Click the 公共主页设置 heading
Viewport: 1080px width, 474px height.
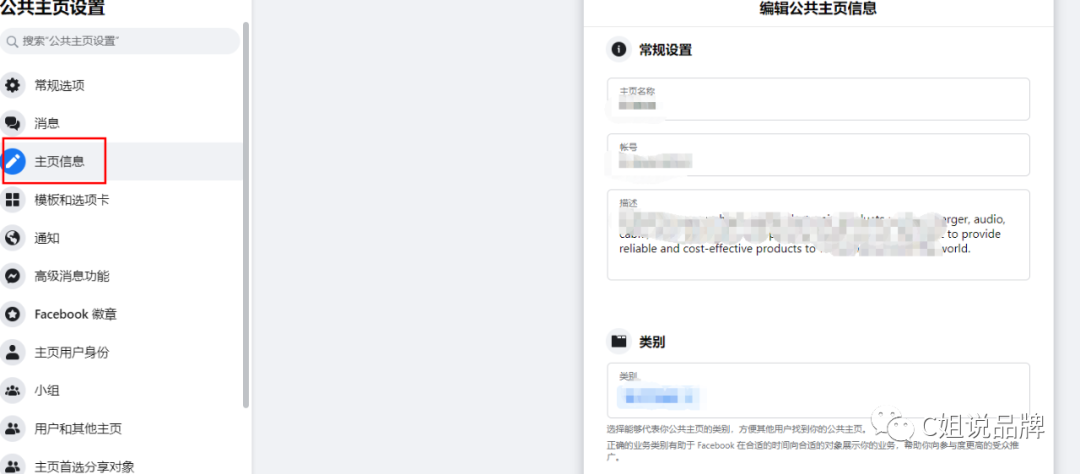(53, 8)
